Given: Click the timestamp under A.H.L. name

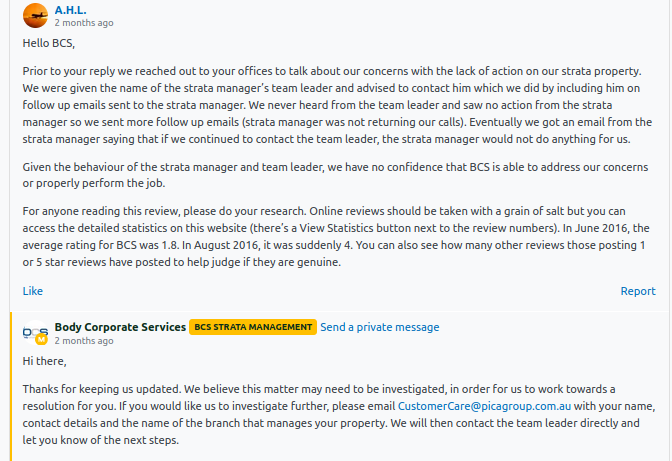Looking at the screenshot, I should click(x=84, y=23).
